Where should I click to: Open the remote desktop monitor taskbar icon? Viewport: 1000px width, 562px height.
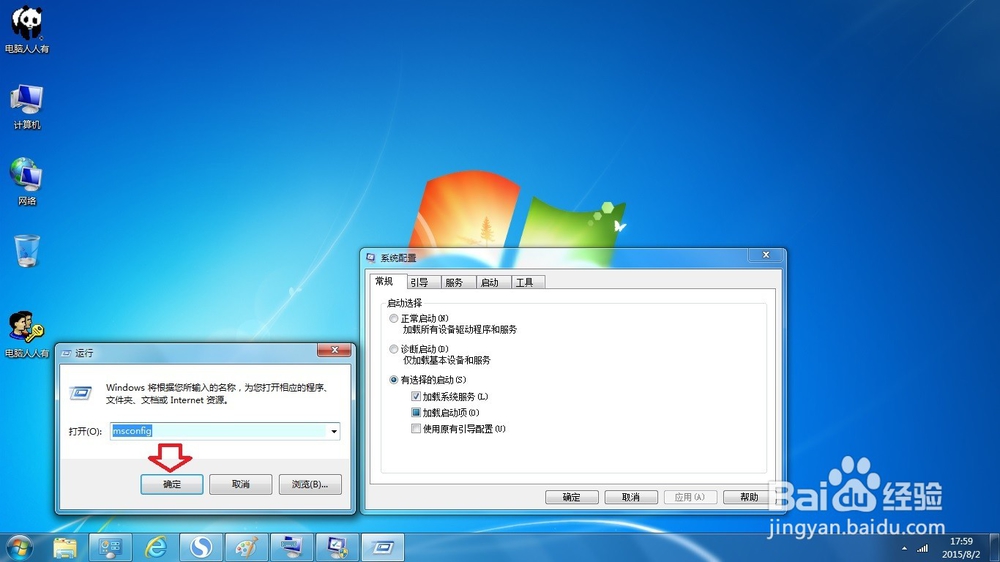pyautogui.click(x=292, y=547)
